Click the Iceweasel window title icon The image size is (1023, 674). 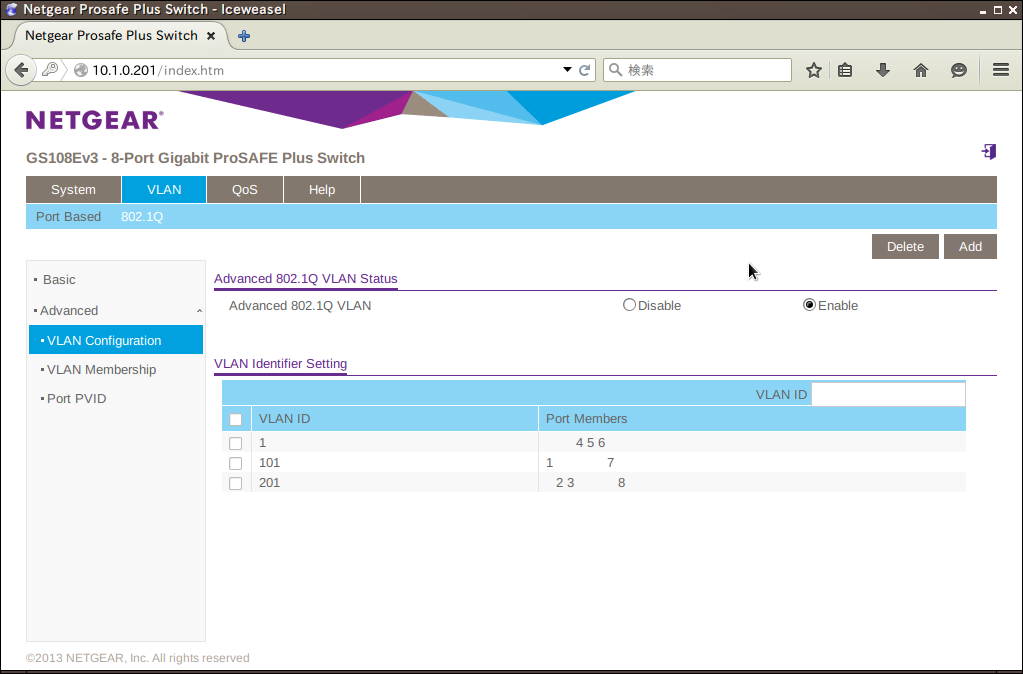[x=11, y=9]
